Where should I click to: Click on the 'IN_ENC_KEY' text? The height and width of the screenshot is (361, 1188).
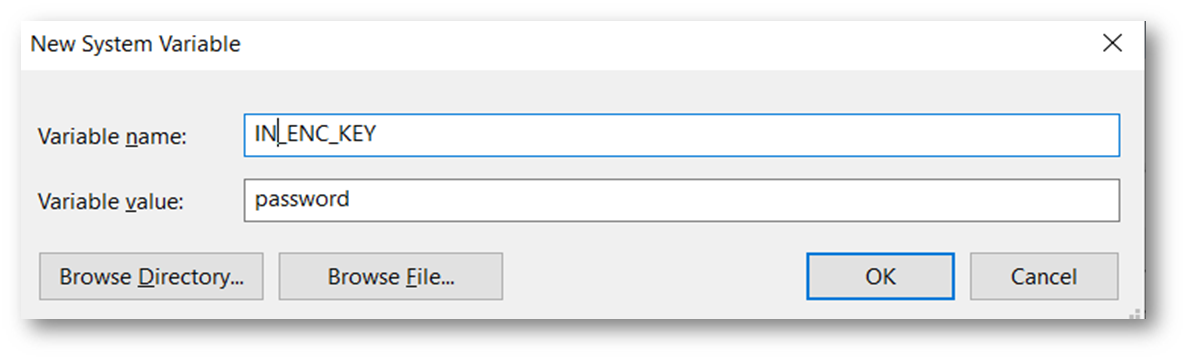click(x=316, y=135)
